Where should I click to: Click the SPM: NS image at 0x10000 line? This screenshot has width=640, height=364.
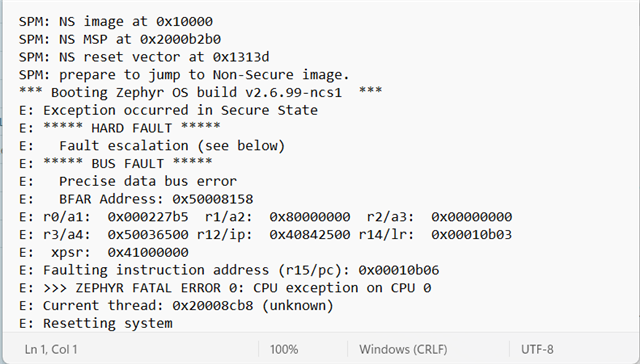click(x=116, y=21)
